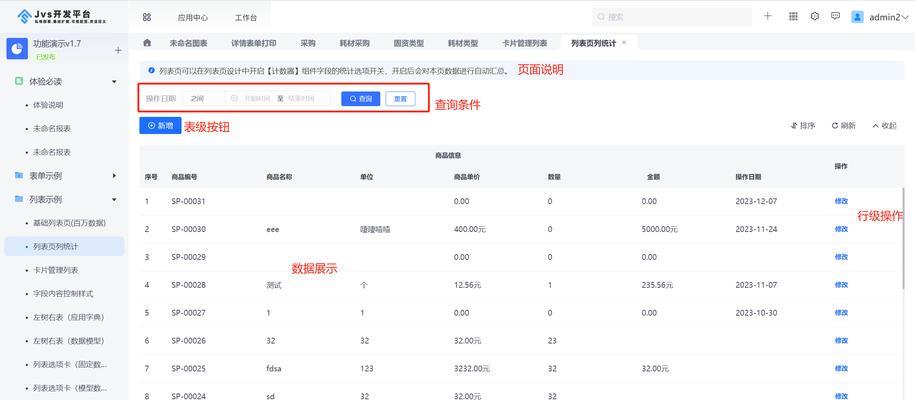The width and height of the screenshot is (915, 400).
Task: Collapse the 体验必读 section arrow
Action: (x=114, y=82)
